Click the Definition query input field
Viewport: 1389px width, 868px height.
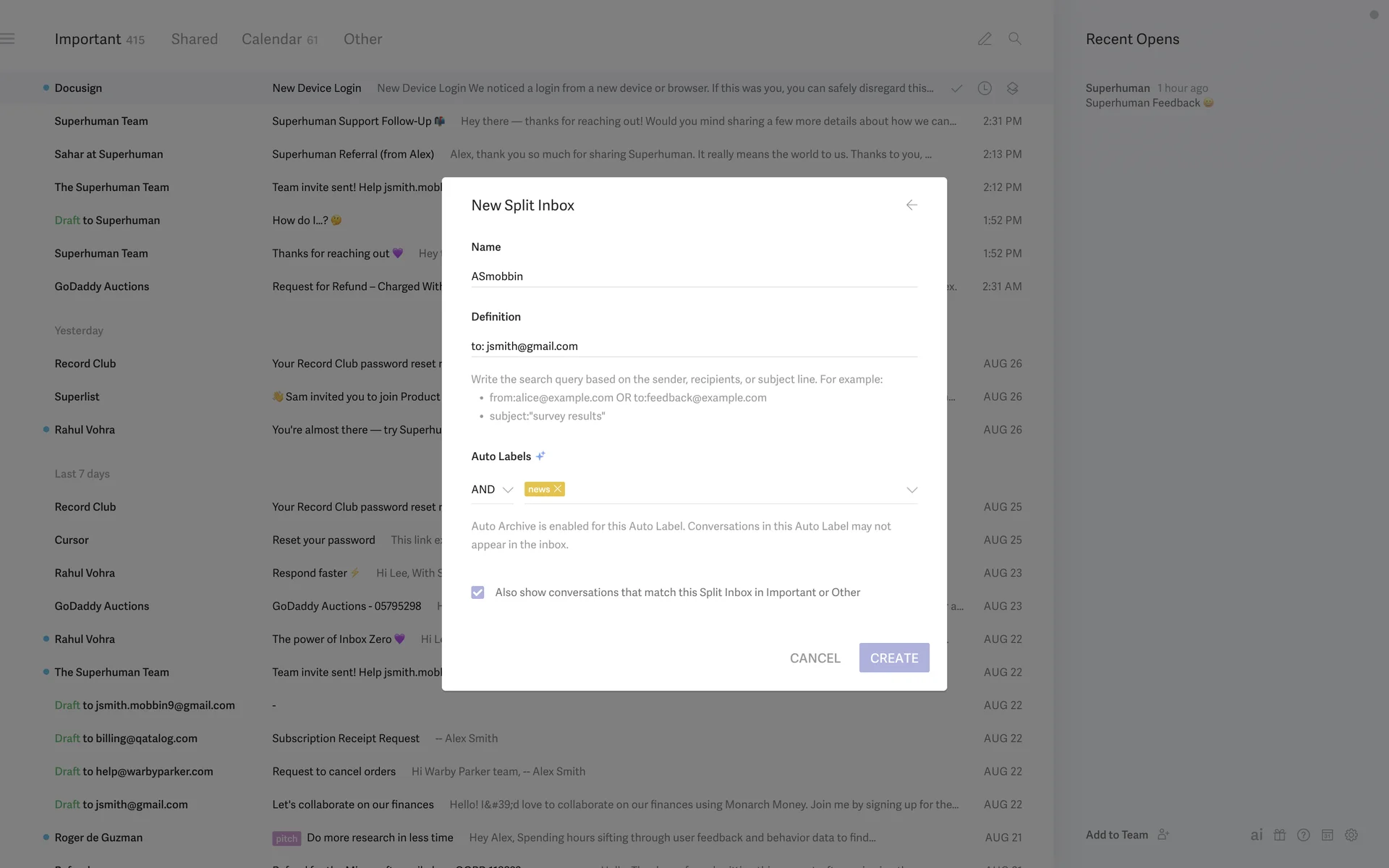(693, 346)
